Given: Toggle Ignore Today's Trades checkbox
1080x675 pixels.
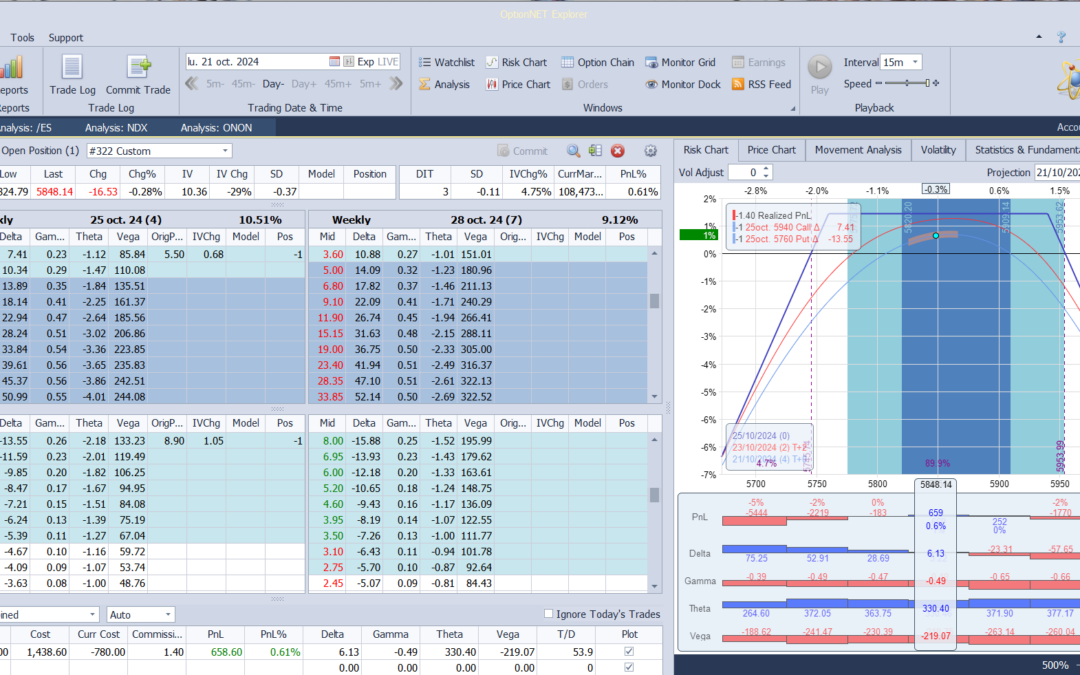Looking at the screenshot, I should click(548, 614).
